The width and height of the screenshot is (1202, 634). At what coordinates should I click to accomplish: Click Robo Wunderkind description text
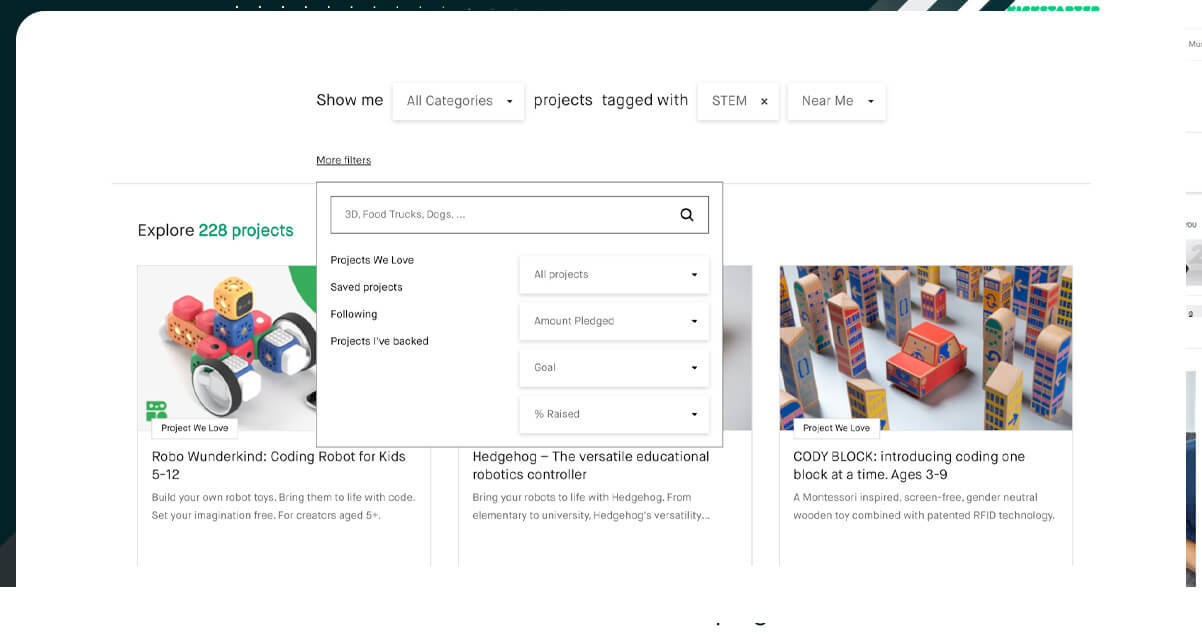point(283,506)
